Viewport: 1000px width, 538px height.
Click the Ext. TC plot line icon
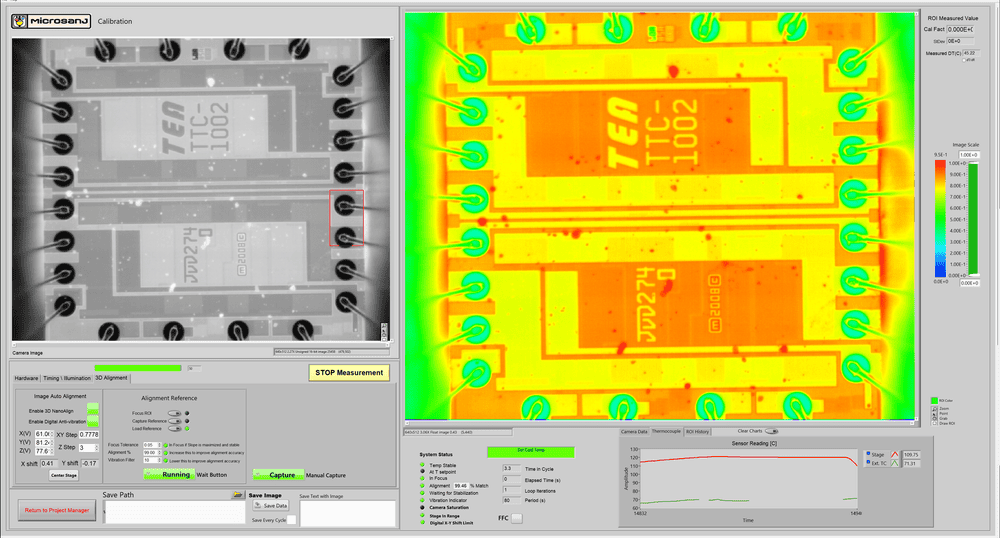point(895,464)
